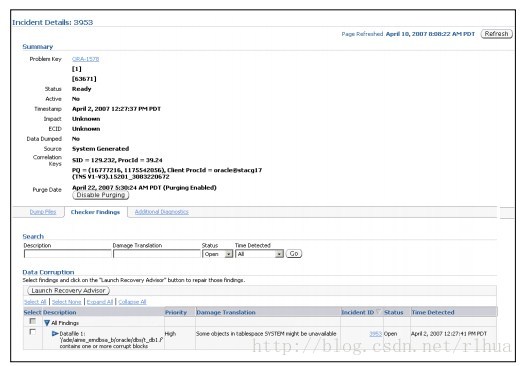The image size is (523, 366).
Task: Select the Checker Findings tab
Action: (x=95, y=212)
